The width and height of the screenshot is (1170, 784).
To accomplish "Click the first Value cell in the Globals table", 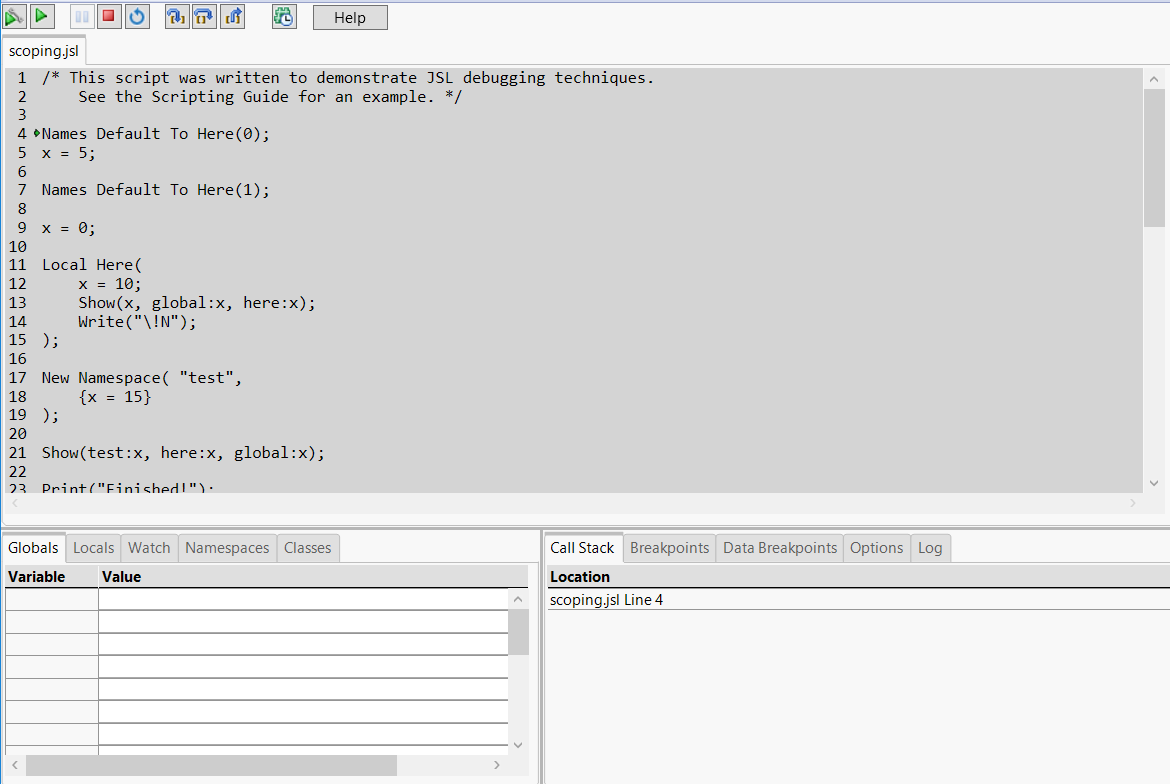I will 300,599.
